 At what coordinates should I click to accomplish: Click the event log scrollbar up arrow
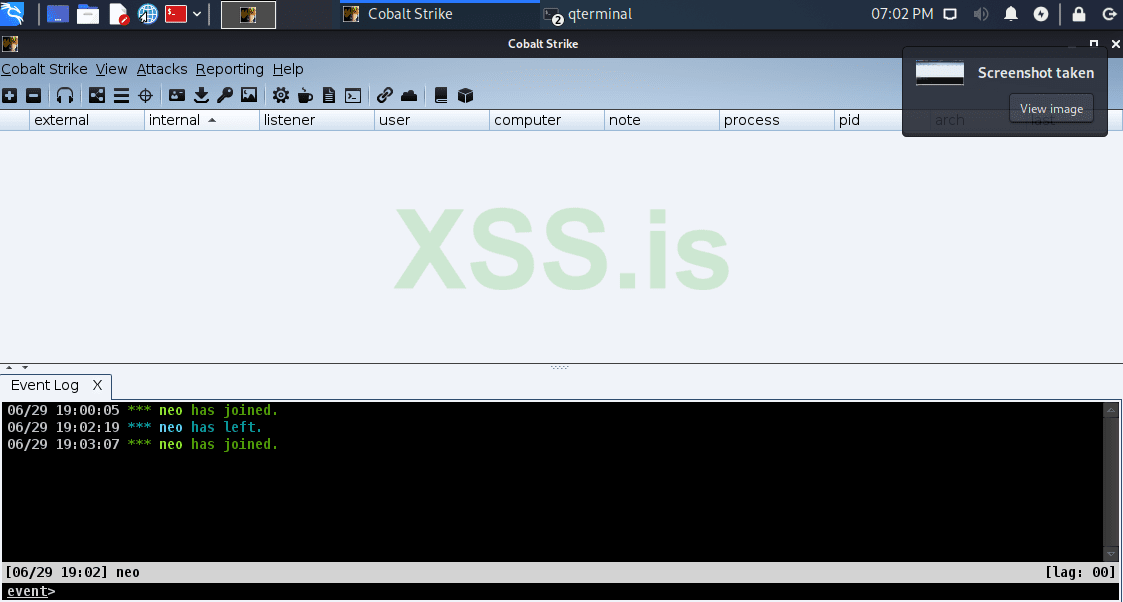(x=1111, y=410)
